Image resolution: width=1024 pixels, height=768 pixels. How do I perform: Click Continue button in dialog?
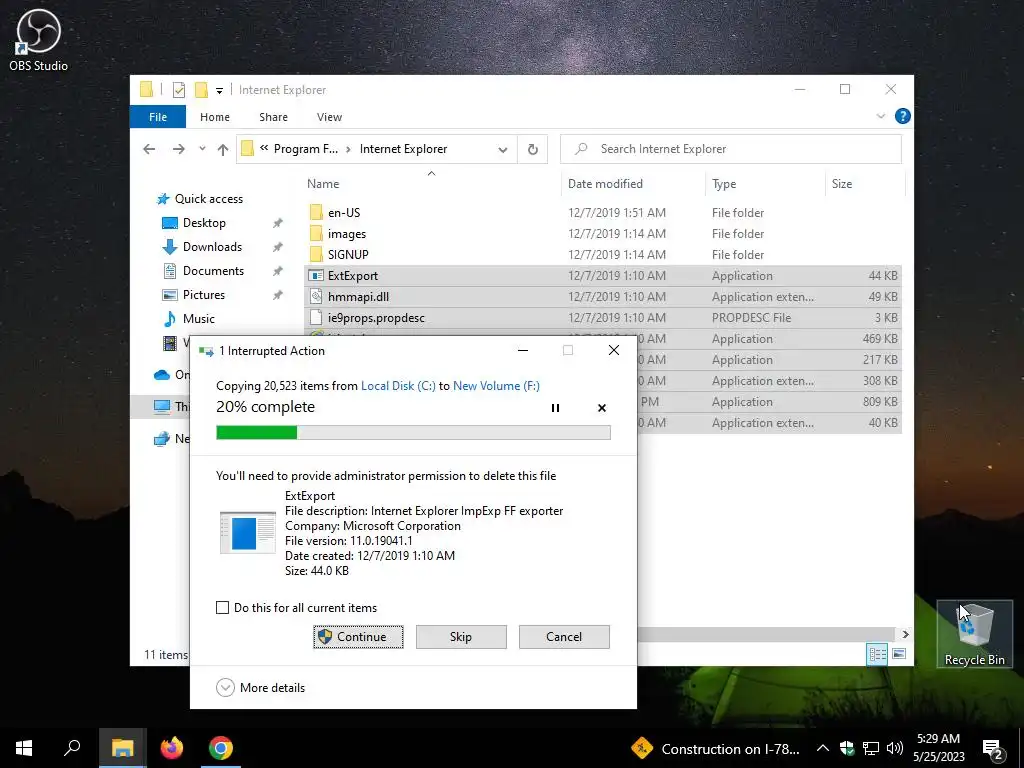(x=358, y=637)
